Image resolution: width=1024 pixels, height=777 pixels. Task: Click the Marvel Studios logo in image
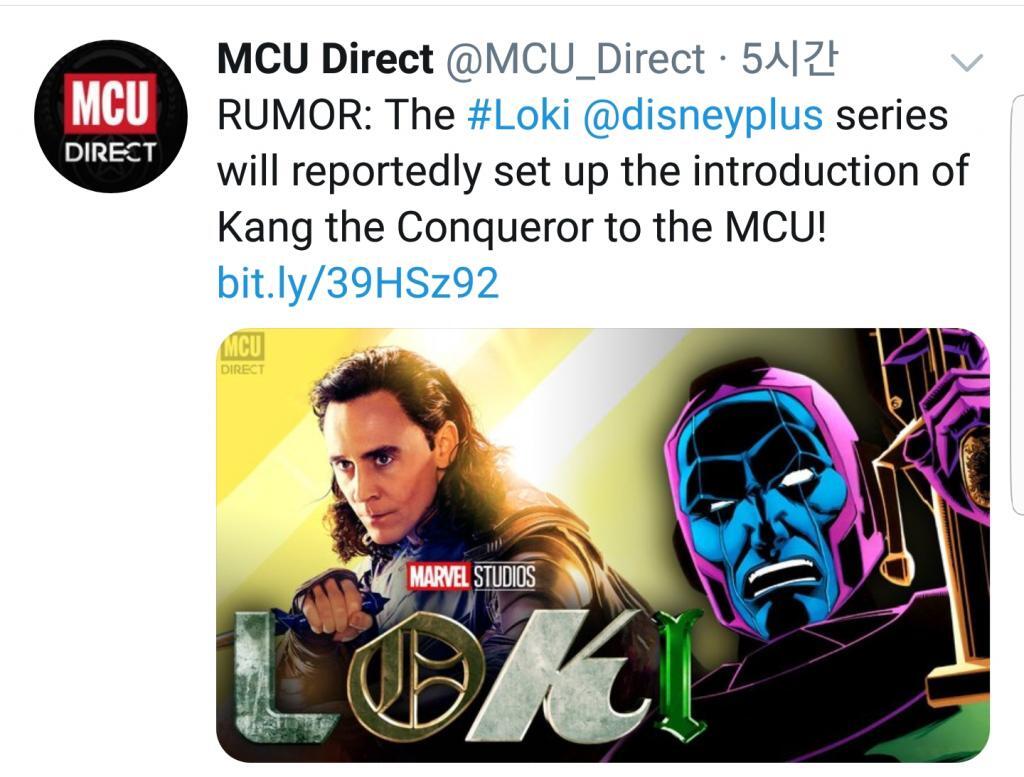click(470, 577)
